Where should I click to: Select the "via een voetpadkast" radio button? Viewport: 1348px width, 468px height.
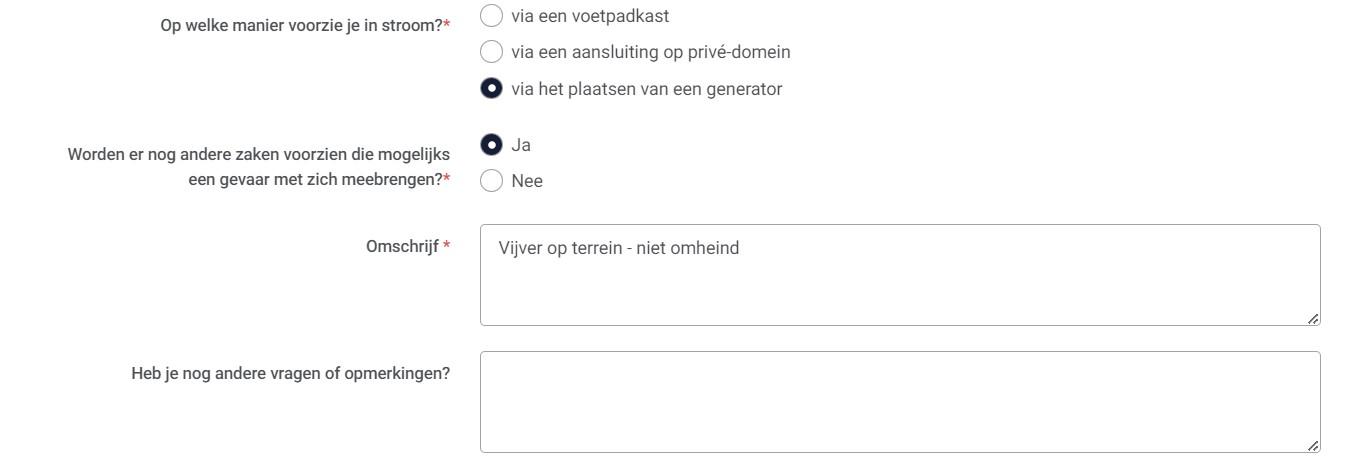point(491,16)
